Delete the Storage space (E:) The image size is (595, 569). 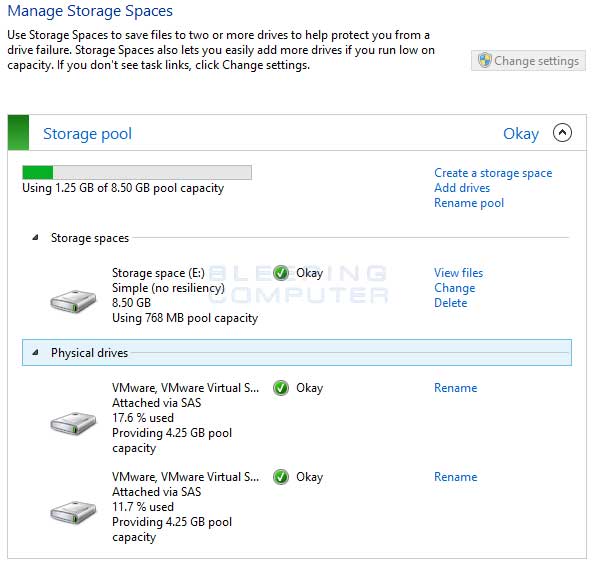click(450, 303)
